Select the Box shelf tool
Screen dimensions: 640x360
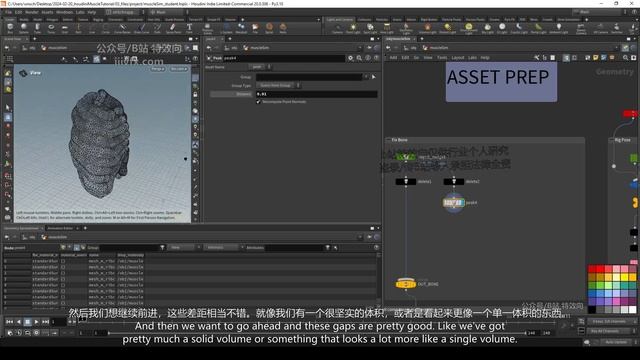click(x=10, y=28)
